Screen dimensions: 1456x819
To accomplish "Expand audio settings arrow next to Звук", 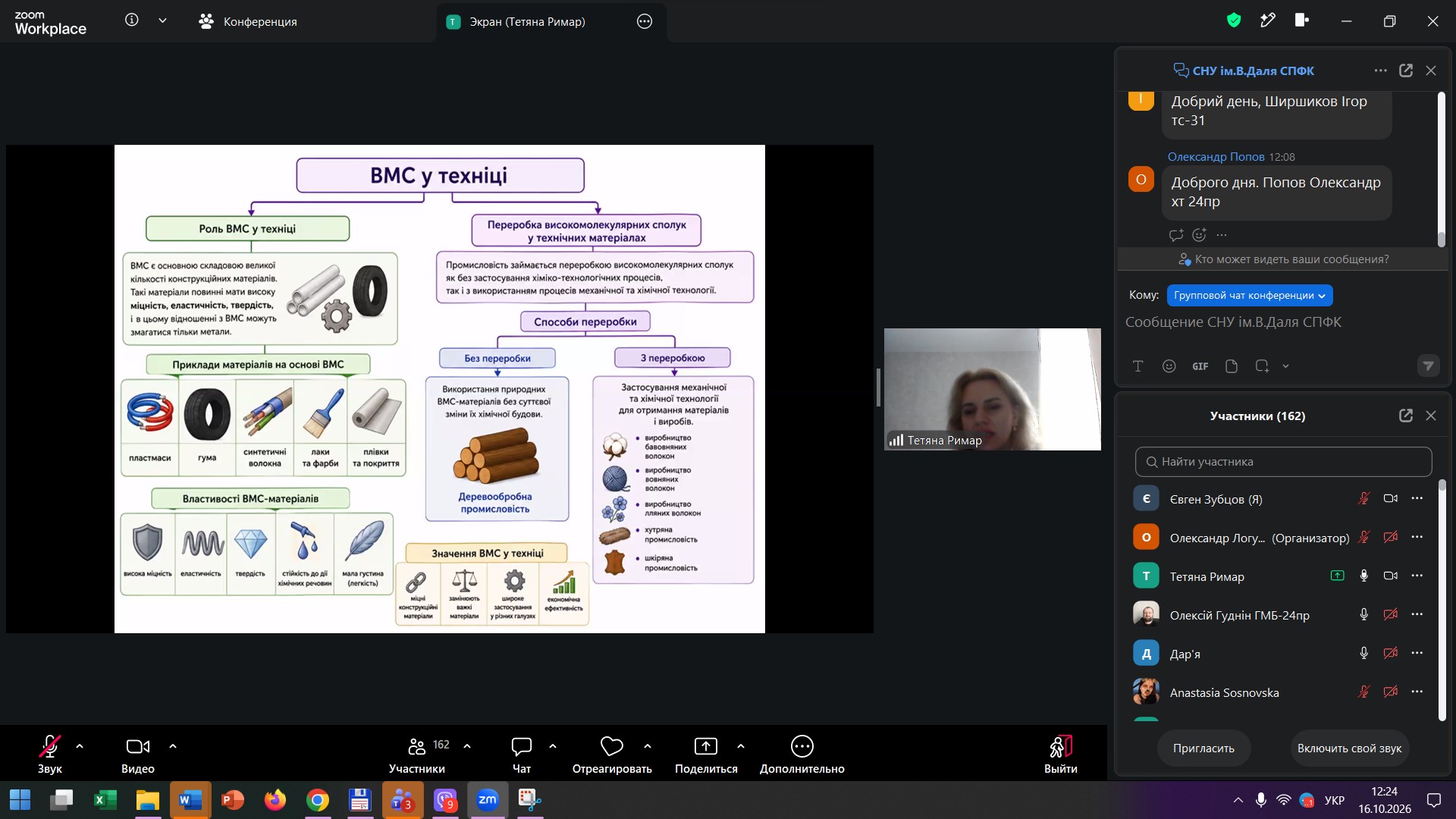I will coord(80,746).
